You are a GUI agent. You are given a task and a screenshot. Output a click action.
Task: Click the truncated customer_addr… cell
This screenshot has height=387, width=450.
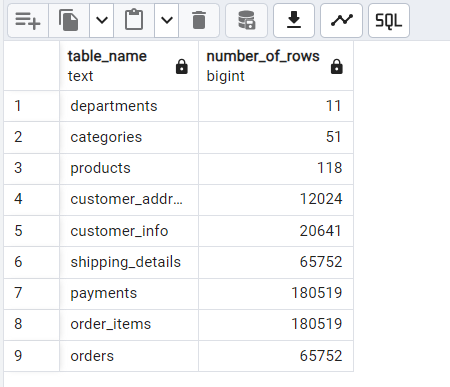click(x=129, y=199)
